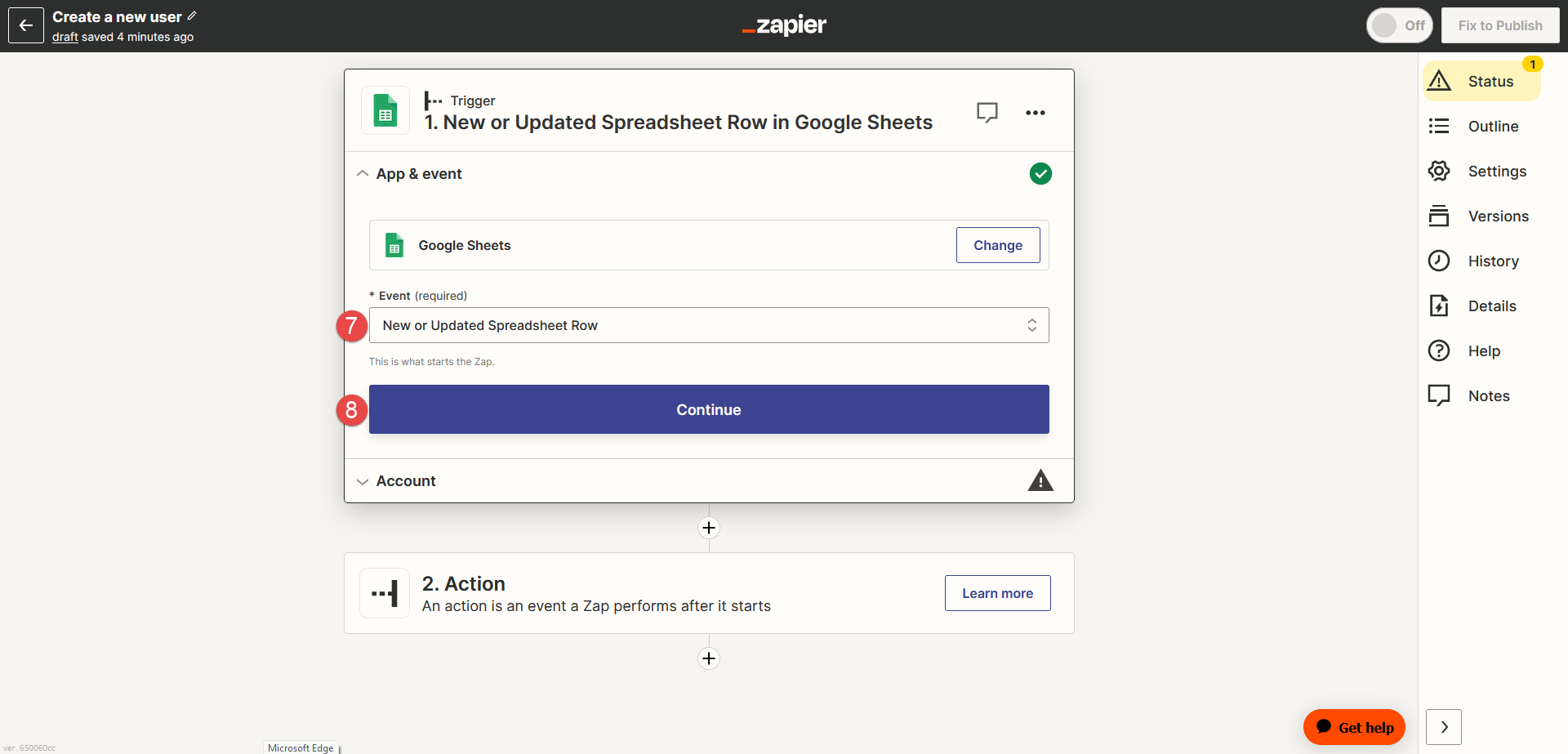Click the small Google Sheets app icon
The image size is (1568, 754).
(x=394, y=245)
